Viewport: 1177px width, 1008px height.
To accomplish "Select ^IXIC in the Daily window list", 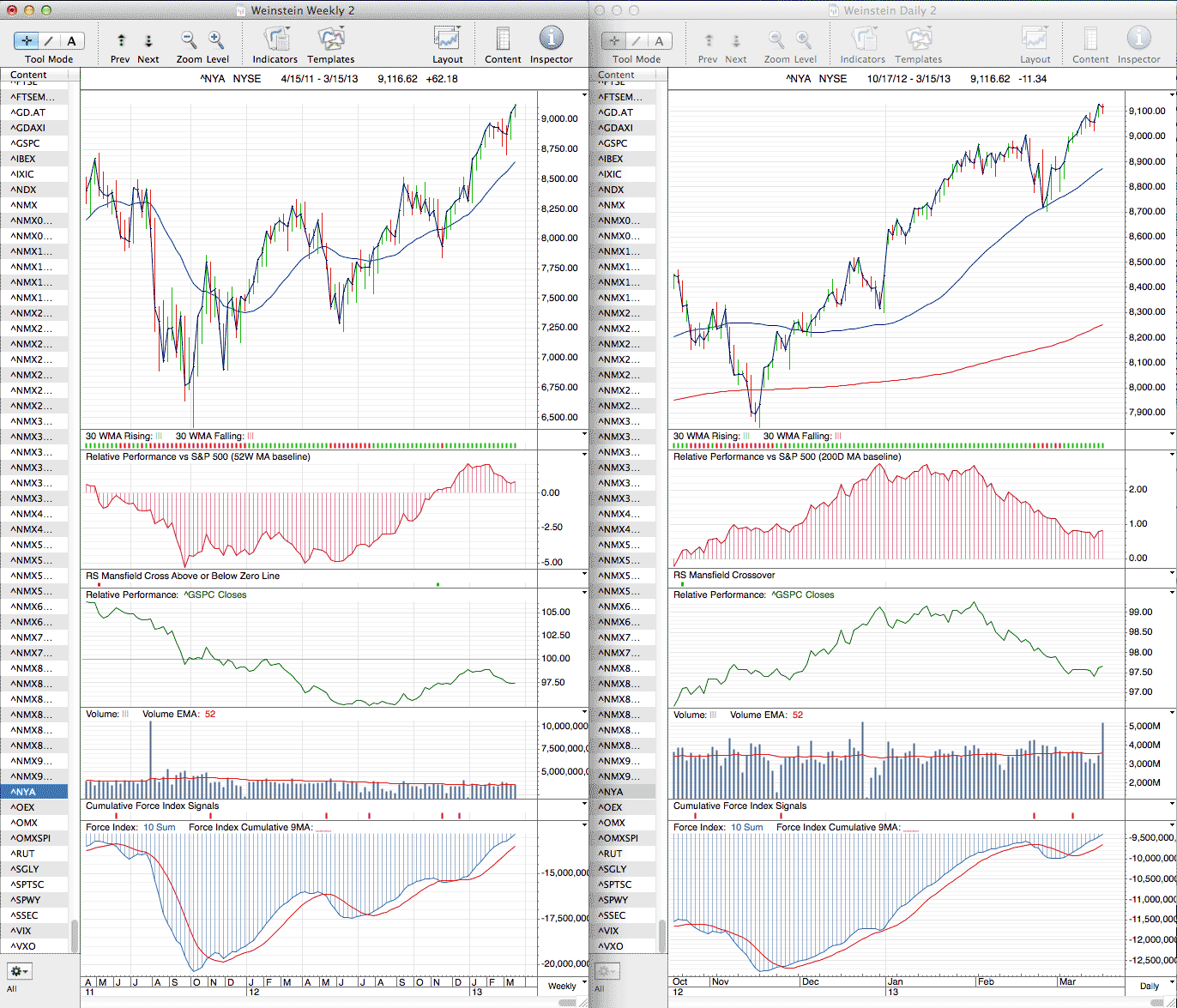I will pos(622,174).
